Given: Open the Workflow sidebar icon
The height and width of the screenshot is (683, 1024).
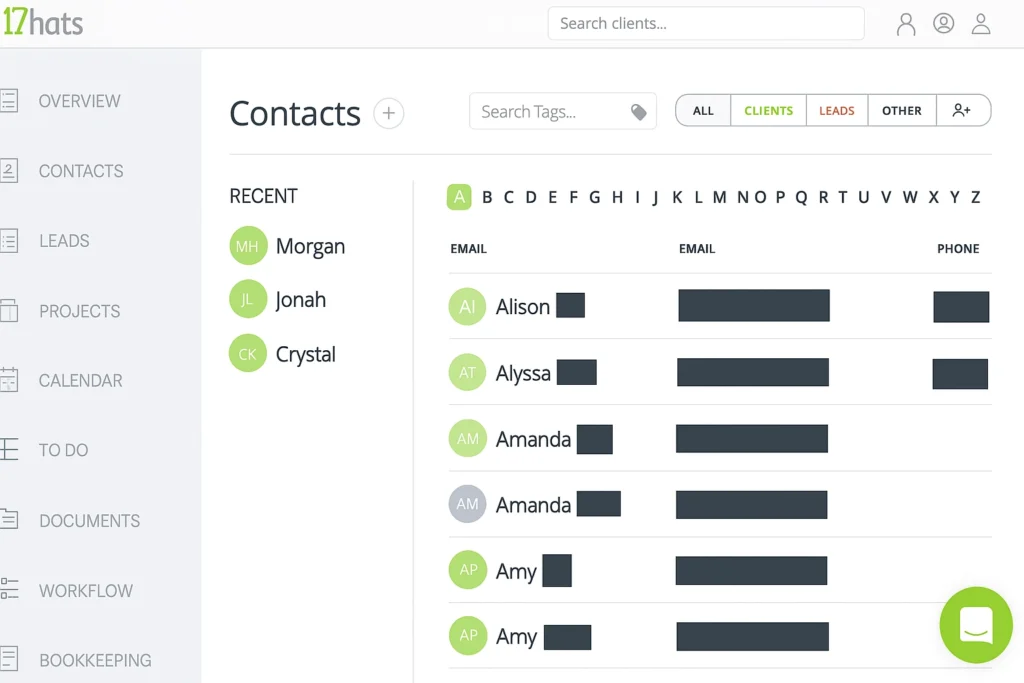Looking at the screenshot, I should [x=9, y=590].
